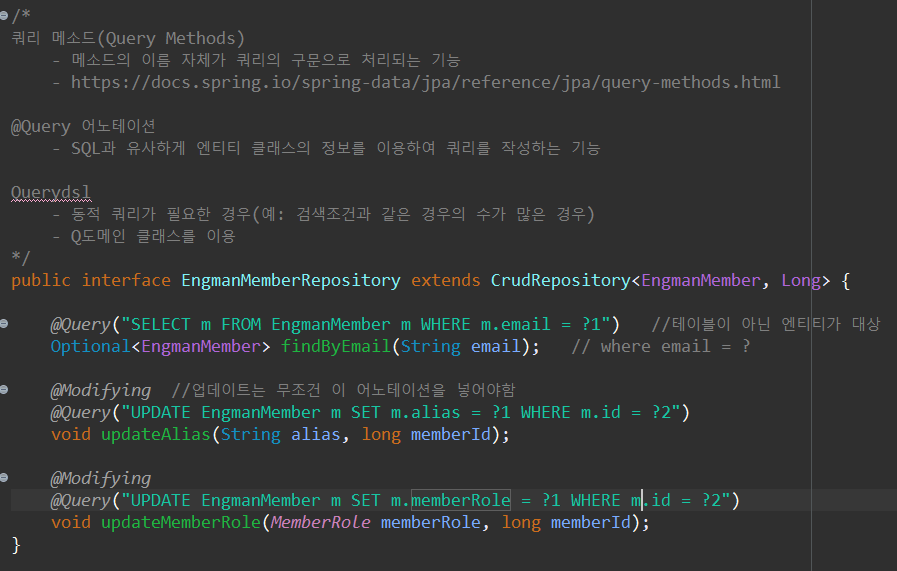Click the updateMemberRole method name
The height and width of the screenshot is (571, 897).
pos(181,522)
